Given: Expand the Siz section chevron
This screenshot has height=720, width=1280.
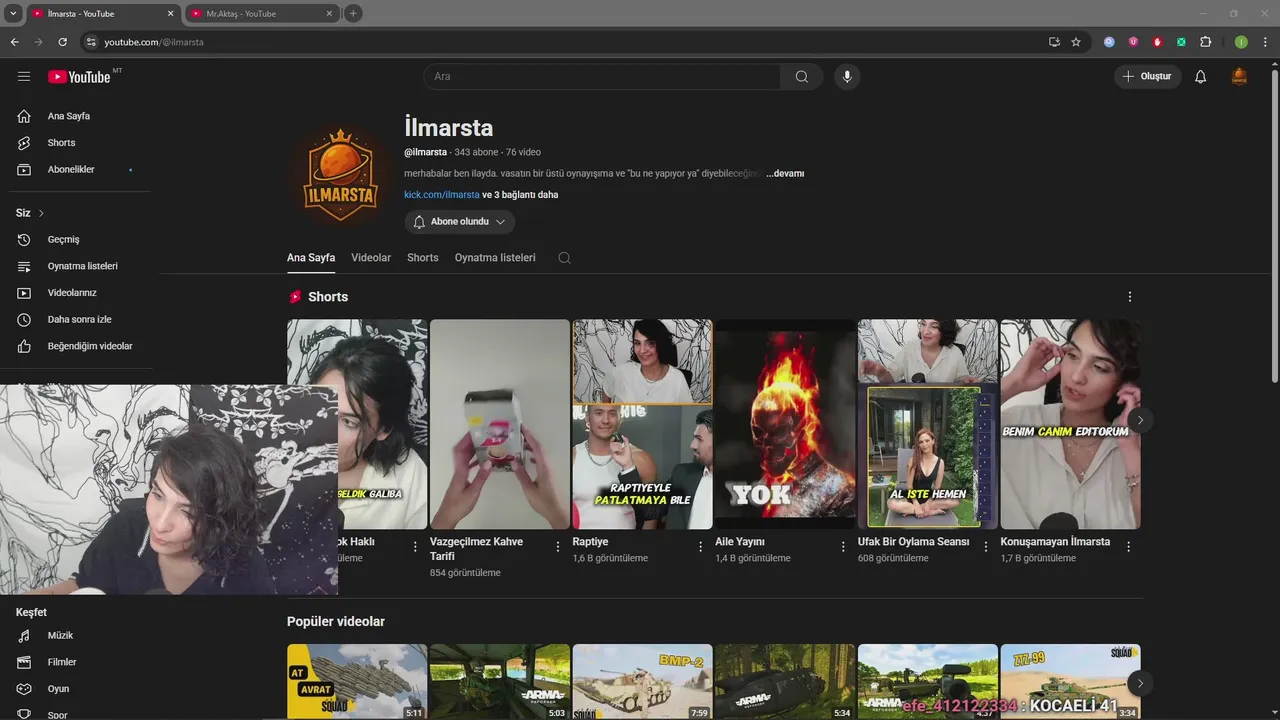Looking at the screenshot, I should point(41,213).
